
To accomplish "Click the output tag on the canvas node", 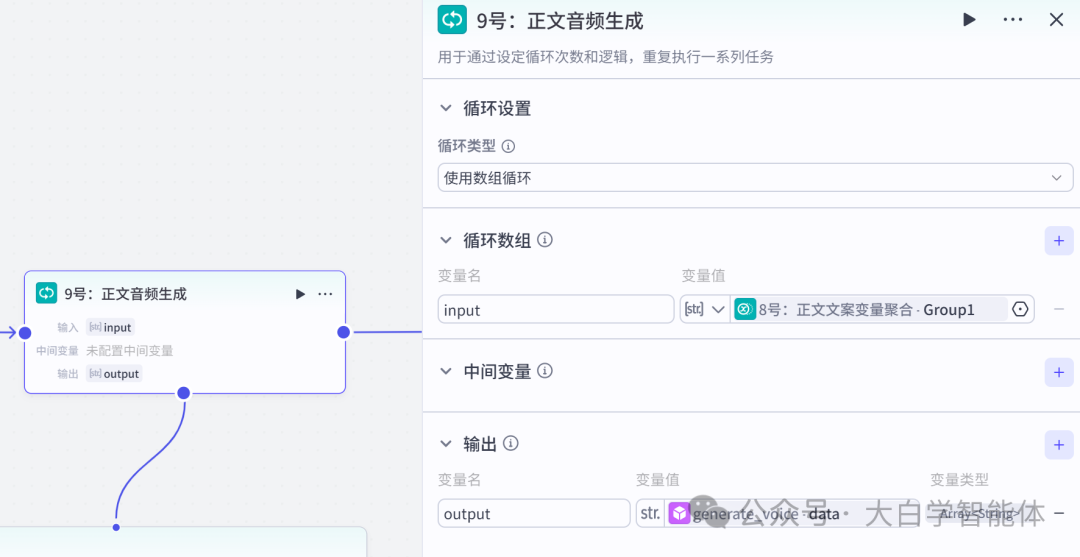I will point(114,374).
